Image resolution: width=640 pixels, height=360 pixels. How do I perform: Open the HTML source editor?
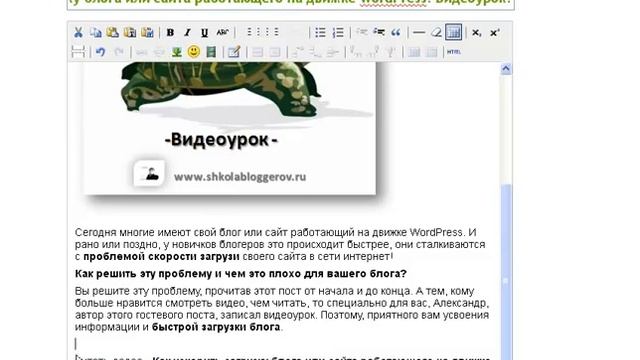(454, 52)
